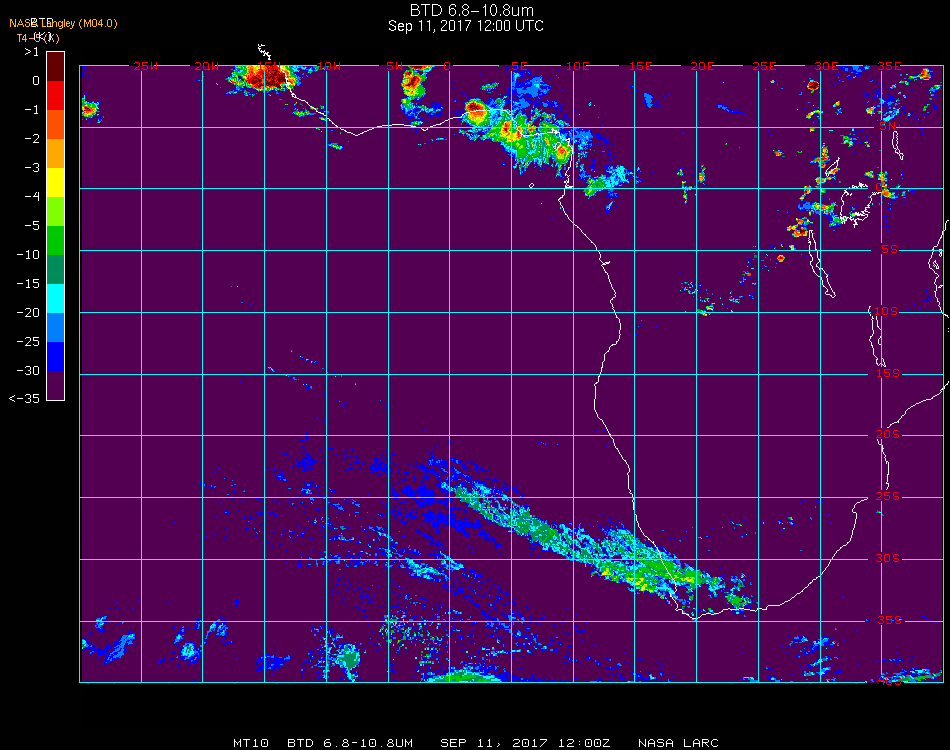Click the '>1' legend value
Screen dimensions: 950x750
pyautogui.click(x=32, y=52)
